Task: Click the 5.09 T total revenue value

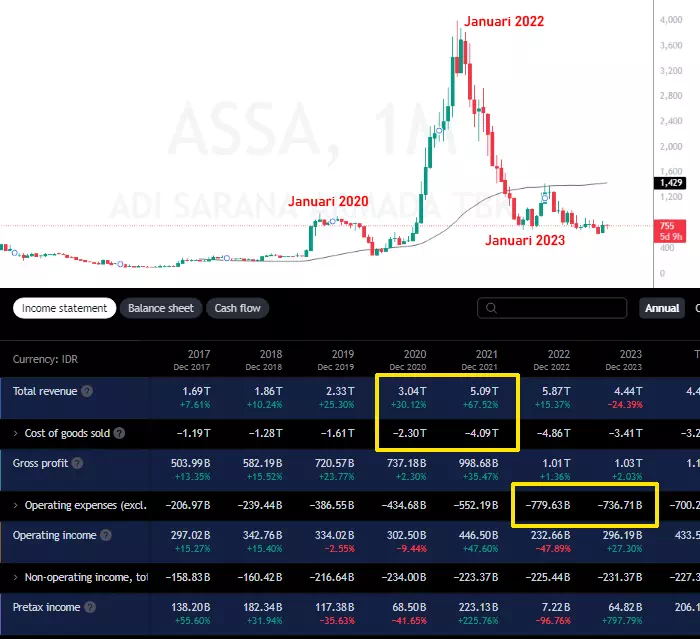Action: [x=484, y=392]
